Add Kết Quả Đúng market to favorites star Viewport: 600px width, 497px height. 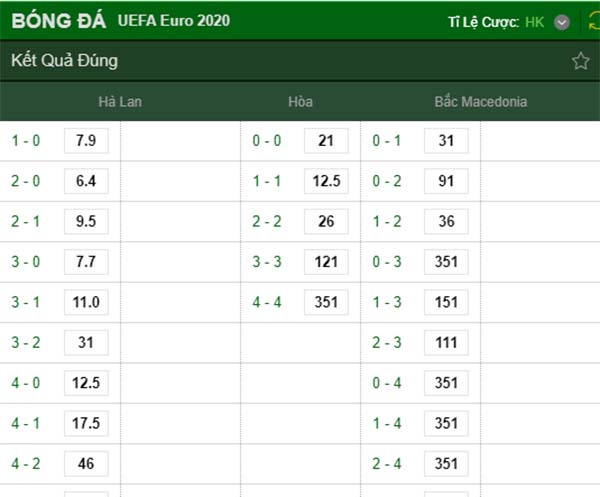point(580,61)
